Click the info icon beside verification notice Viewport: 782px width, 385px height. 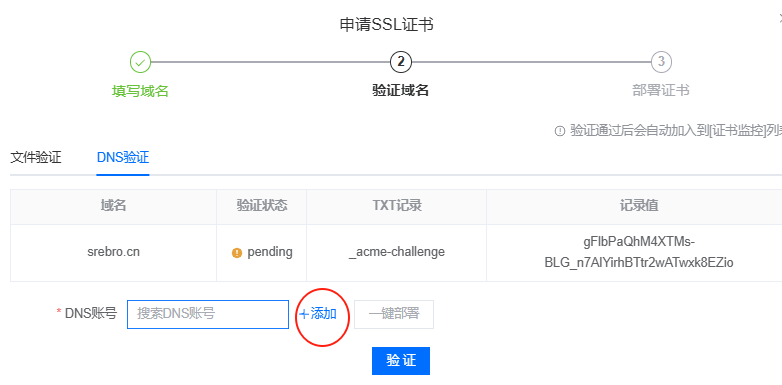click(x=560, y=131)
